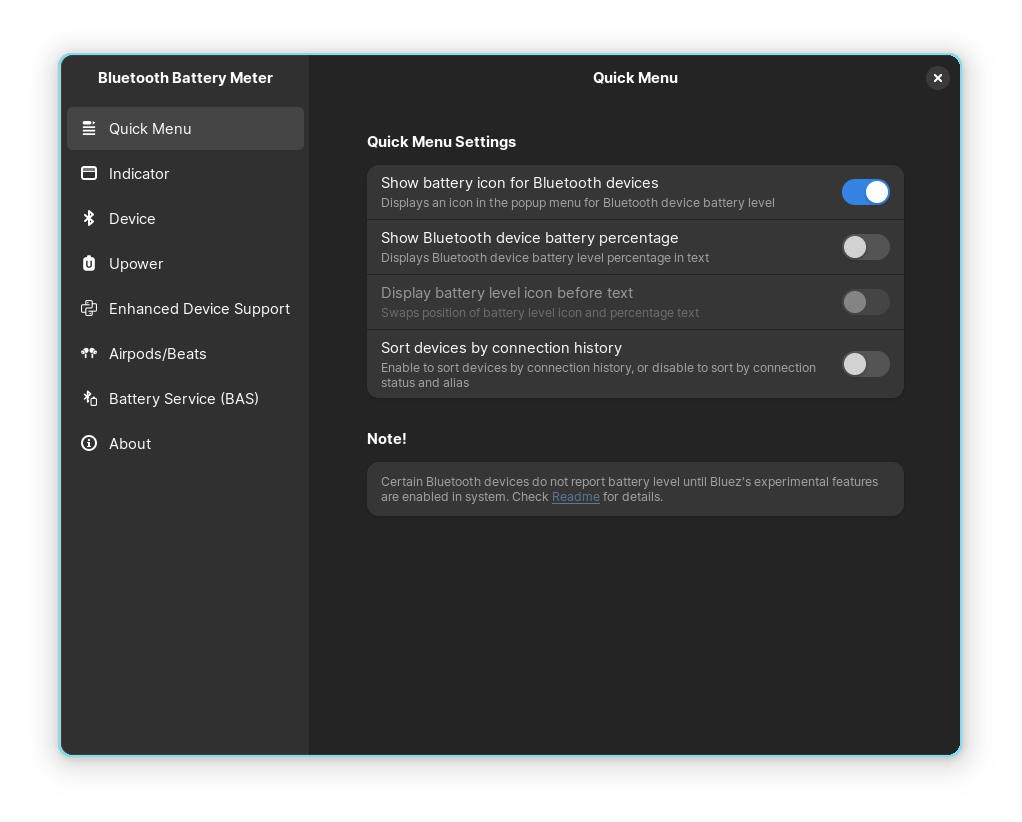Viewport: 1022px width, 822px height.
Task: Click the Indicator panel icon in sidebar
Action: point(89,173)
